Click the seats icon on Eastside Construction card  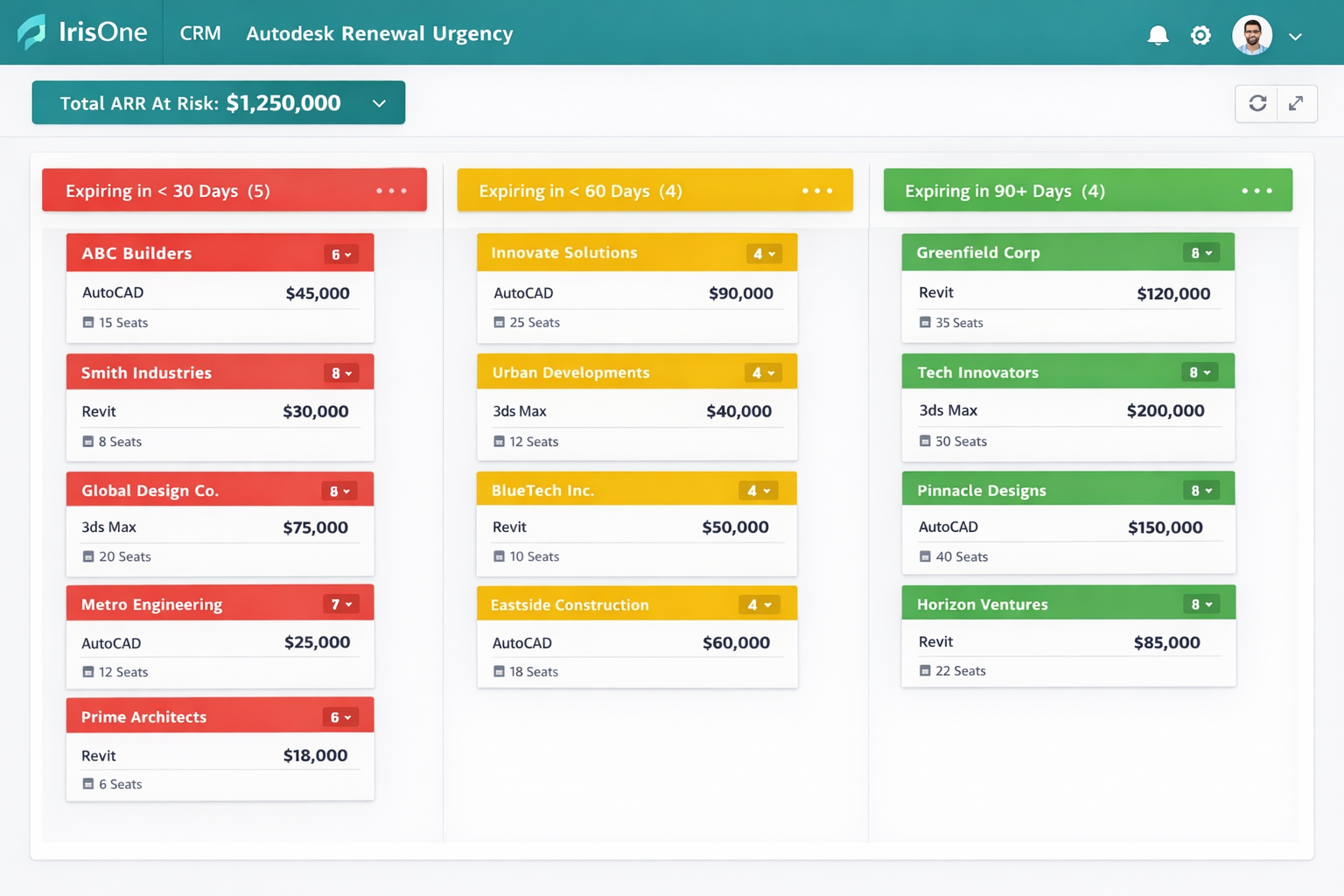pos(499,672)
